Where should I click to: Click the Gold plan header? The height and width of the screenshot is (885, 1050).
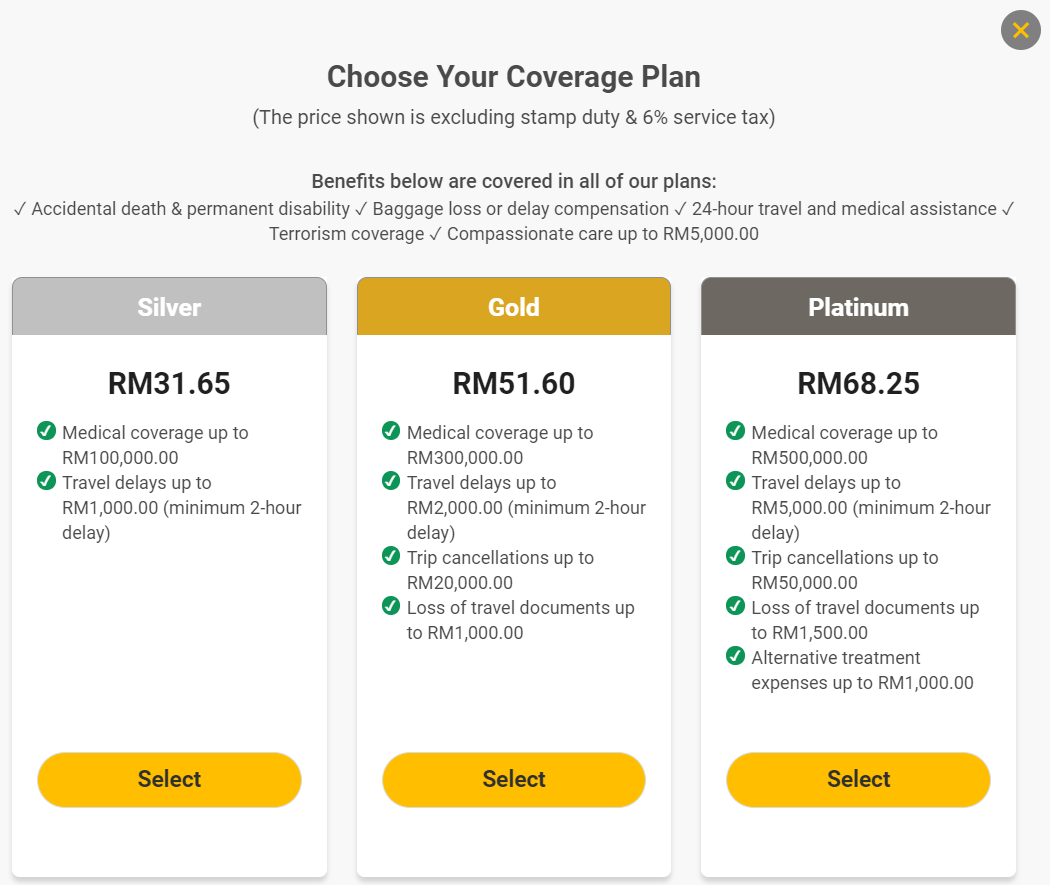[x=513, y=306]
